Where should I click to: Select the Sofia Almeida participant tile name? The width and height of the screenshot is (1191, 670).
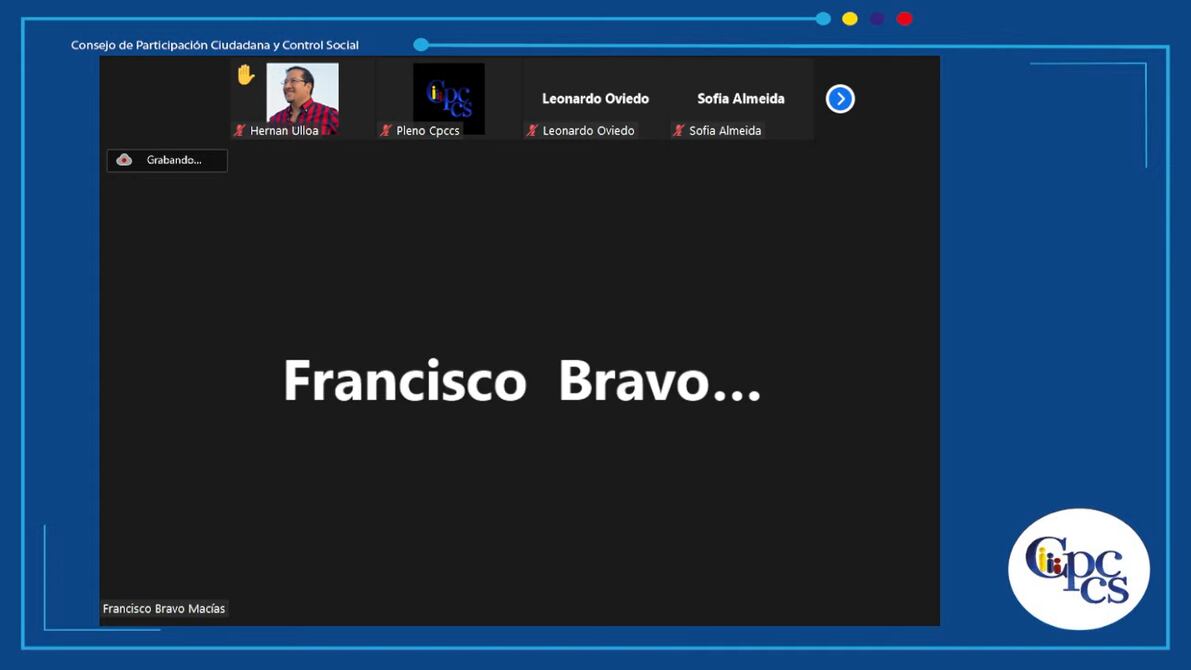pos(741,99)
